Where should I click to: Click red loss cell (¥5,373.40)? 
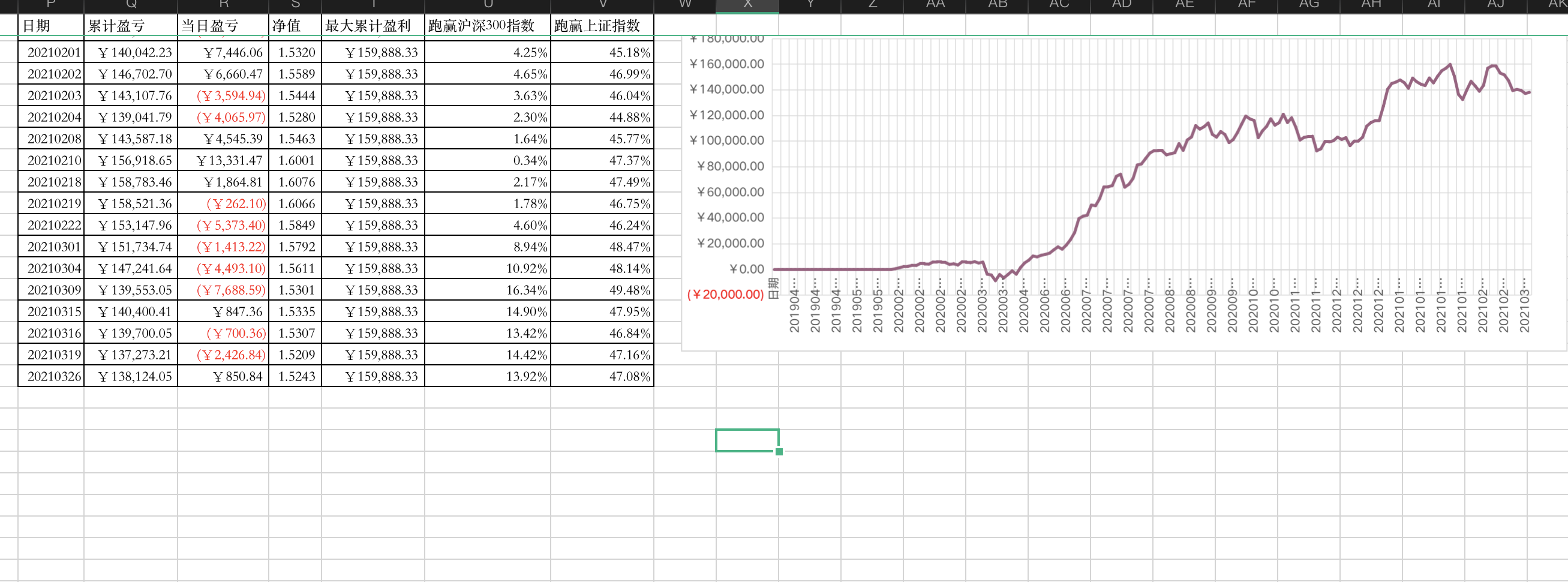pos(223,225)
